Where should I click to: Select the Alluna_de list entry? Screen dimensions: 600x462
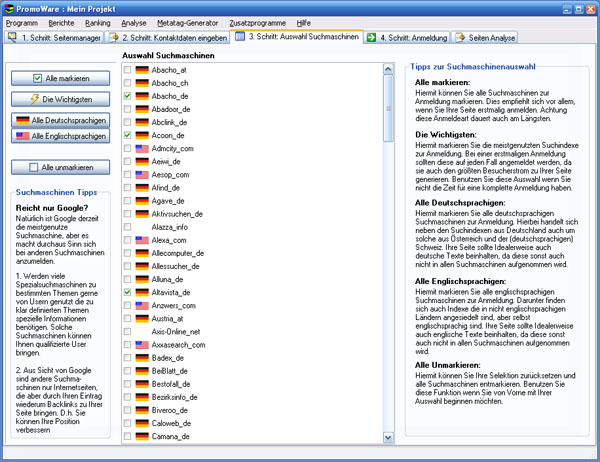[167, 279]
